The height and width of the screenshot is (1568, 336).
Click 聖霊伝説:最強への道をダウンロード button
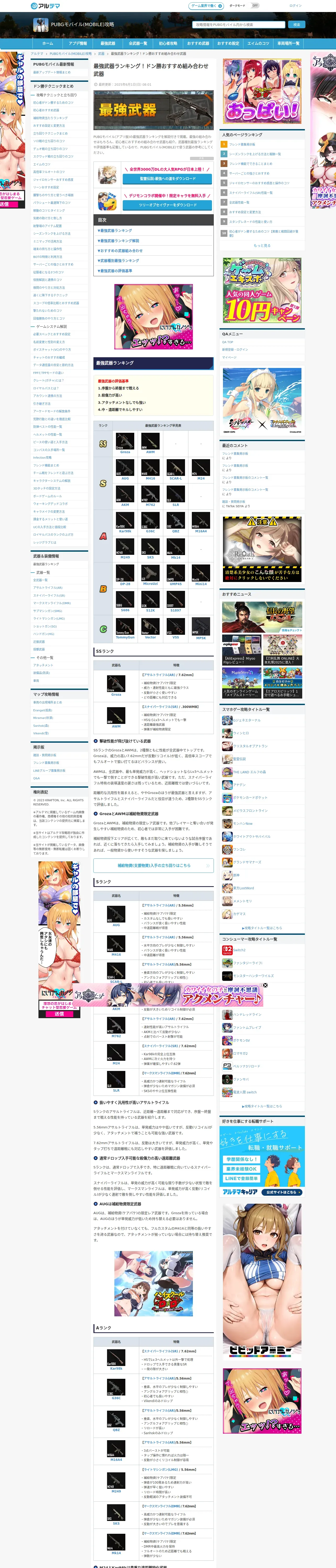(168, 179)
